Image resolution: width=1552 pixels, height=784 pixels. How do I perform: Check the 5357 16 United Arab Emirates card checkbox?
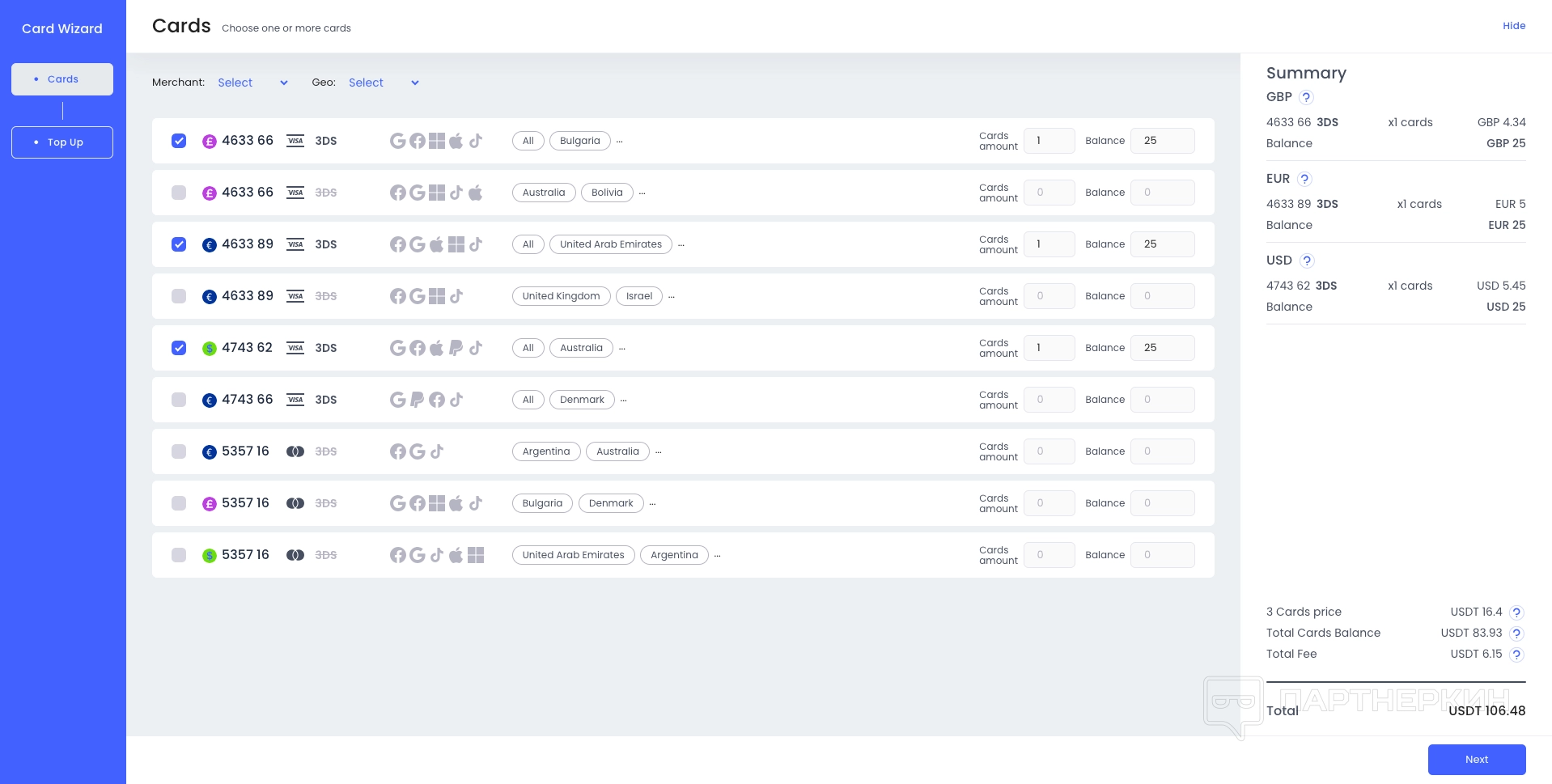[179, 555]
